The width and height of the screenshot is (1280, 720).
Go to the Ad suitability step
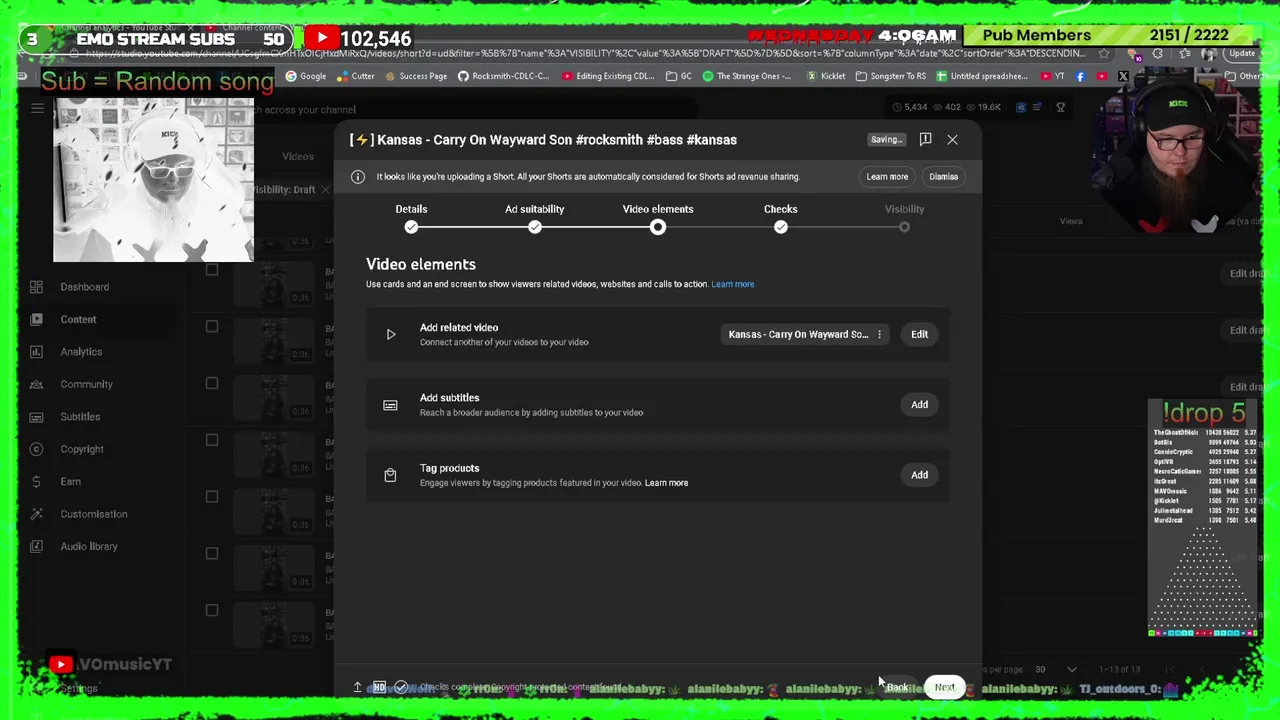tap(535, 217)
